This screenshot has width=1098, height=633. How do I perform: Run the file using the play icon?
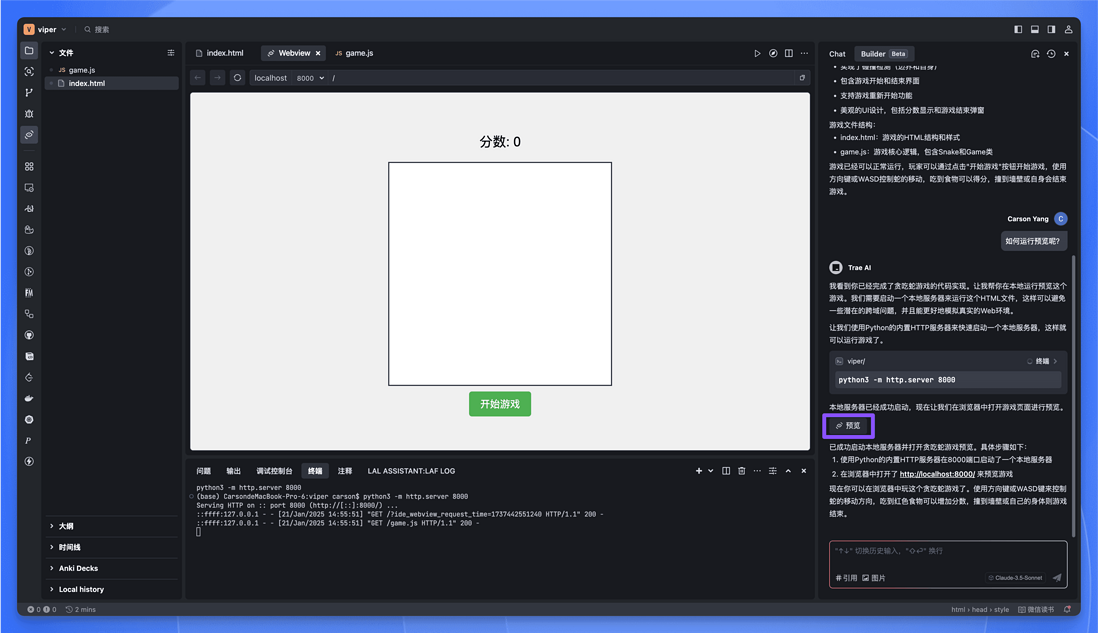(757, 53)
